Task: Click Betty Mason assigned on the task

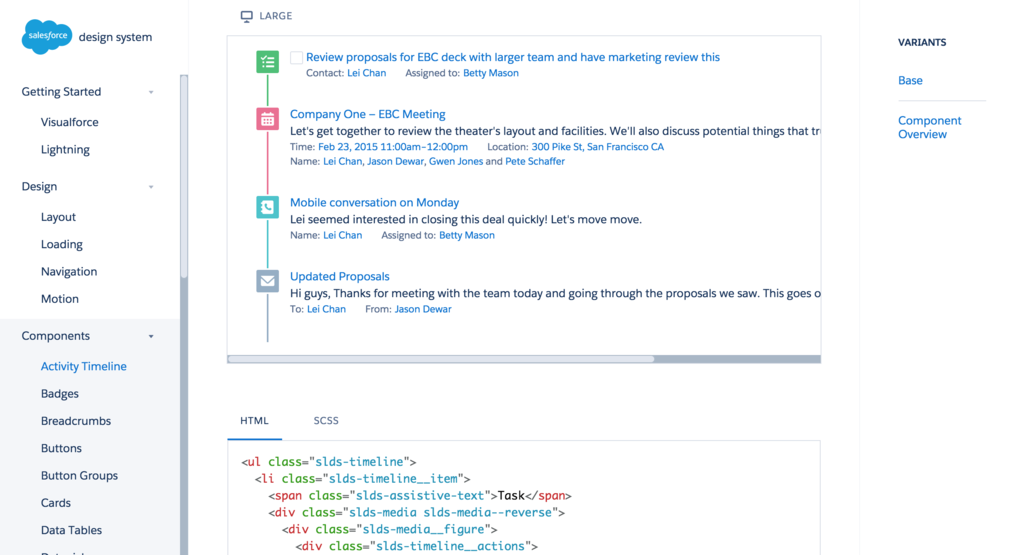Action: click(x=490, y=73)
